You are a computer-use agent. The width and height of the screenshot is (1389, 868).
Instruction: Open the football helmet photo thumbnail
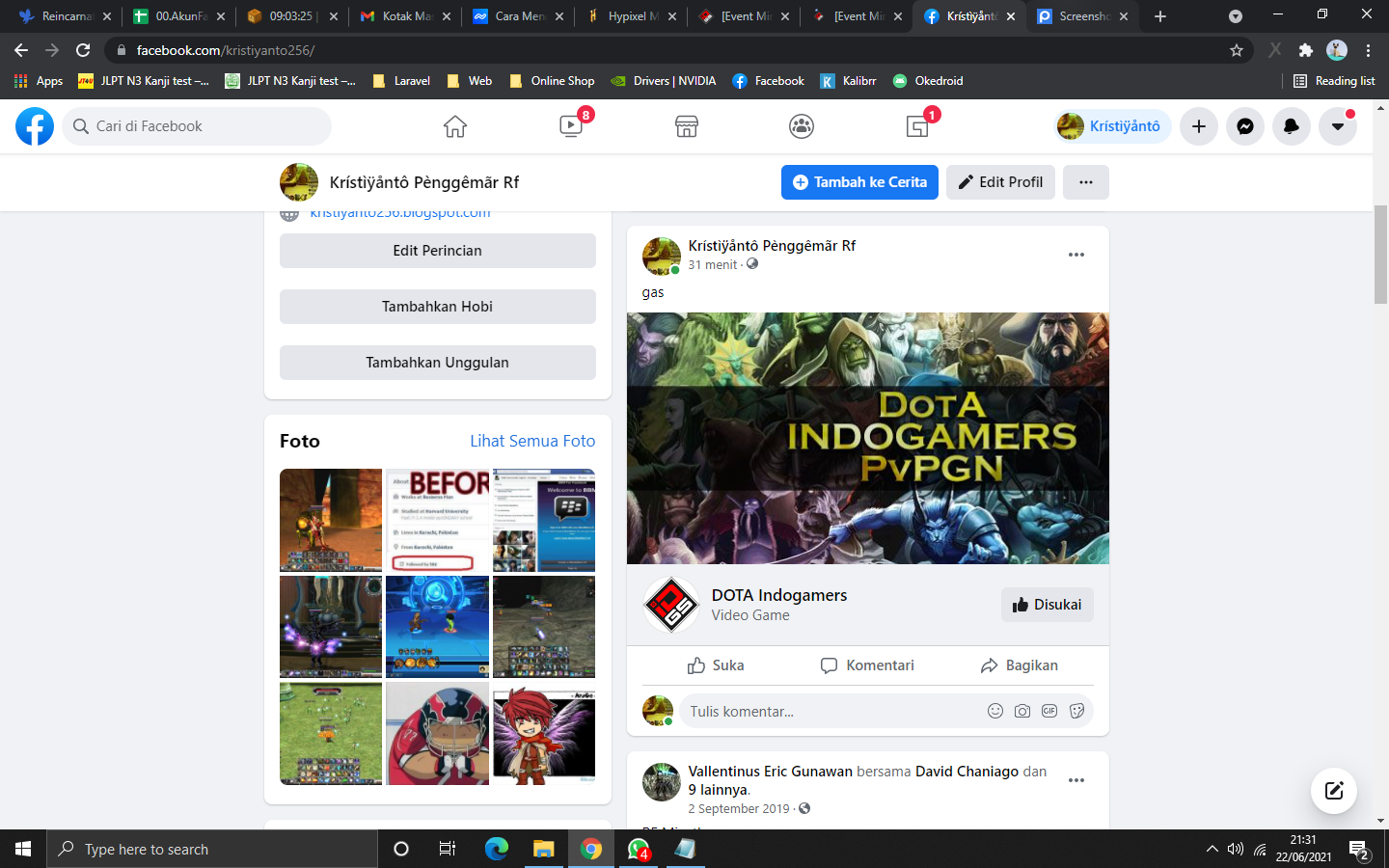click(437, 734)
